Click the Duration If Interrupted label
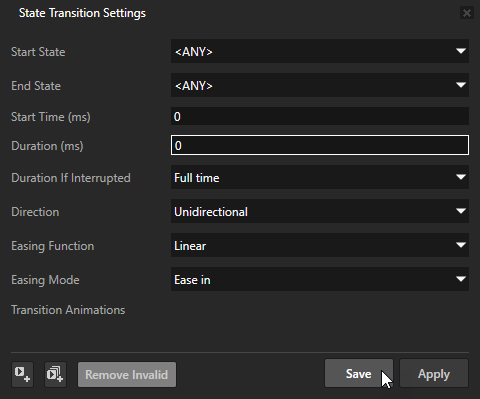This screenshot has width=480, height=399. coord(71,178)
